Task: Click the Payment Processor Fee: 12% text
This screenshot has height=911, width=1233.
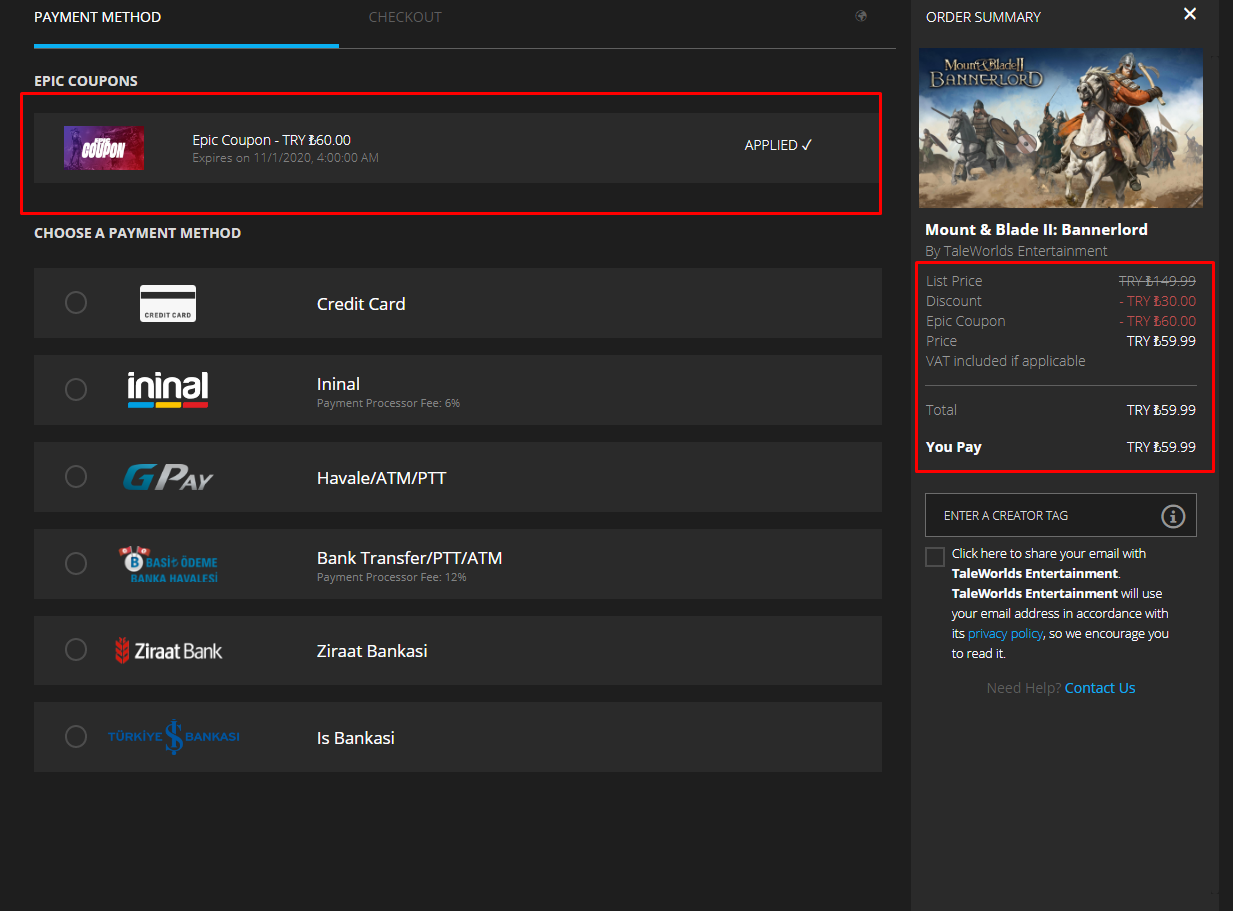Action: (x=392, y=577)
